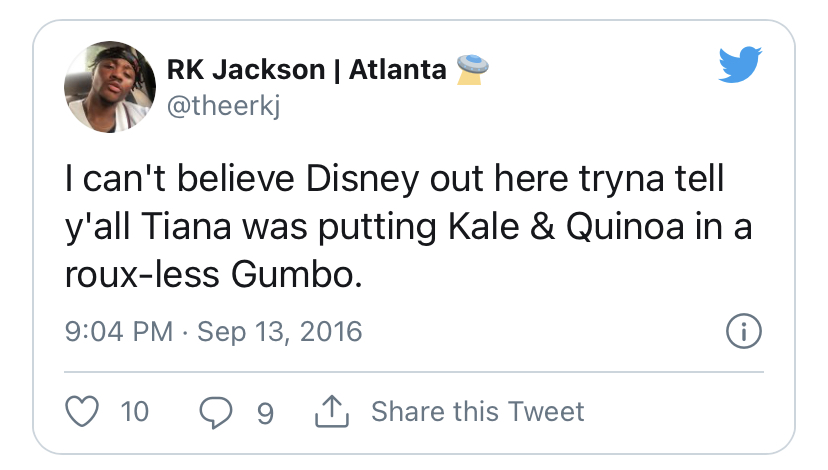Open RK Jackson's profile avatar photo

[107, 88]
